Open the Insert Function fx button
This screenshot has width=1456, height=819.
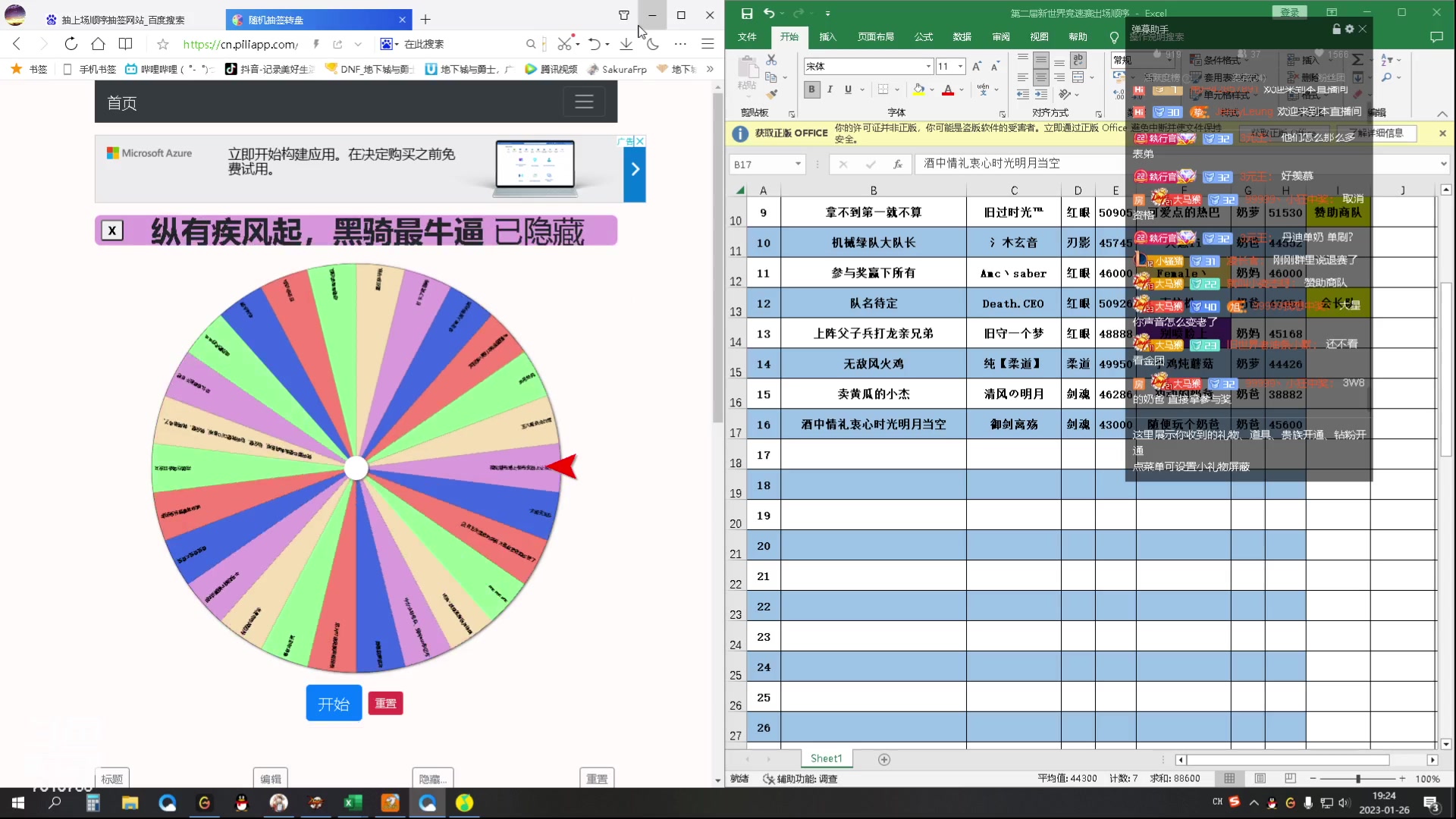898,164
